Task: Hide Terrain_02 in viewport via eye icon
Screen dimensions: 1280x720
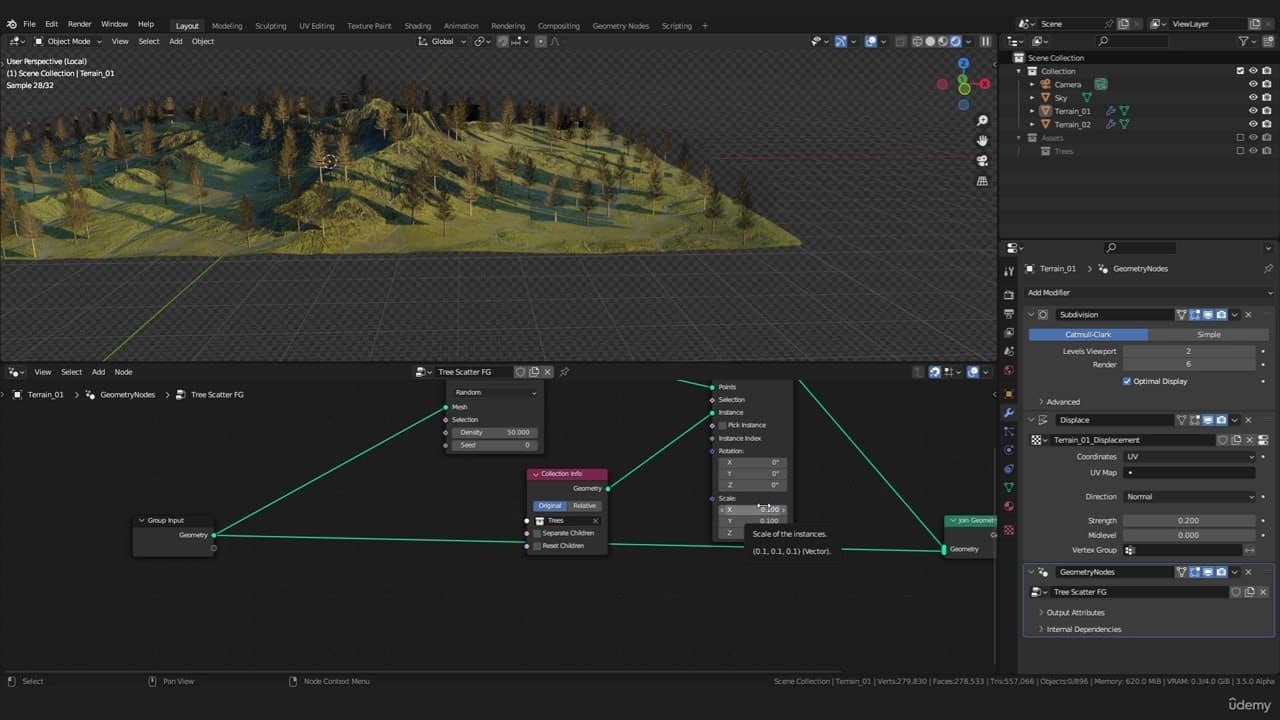Action: tap(1253, 124)
